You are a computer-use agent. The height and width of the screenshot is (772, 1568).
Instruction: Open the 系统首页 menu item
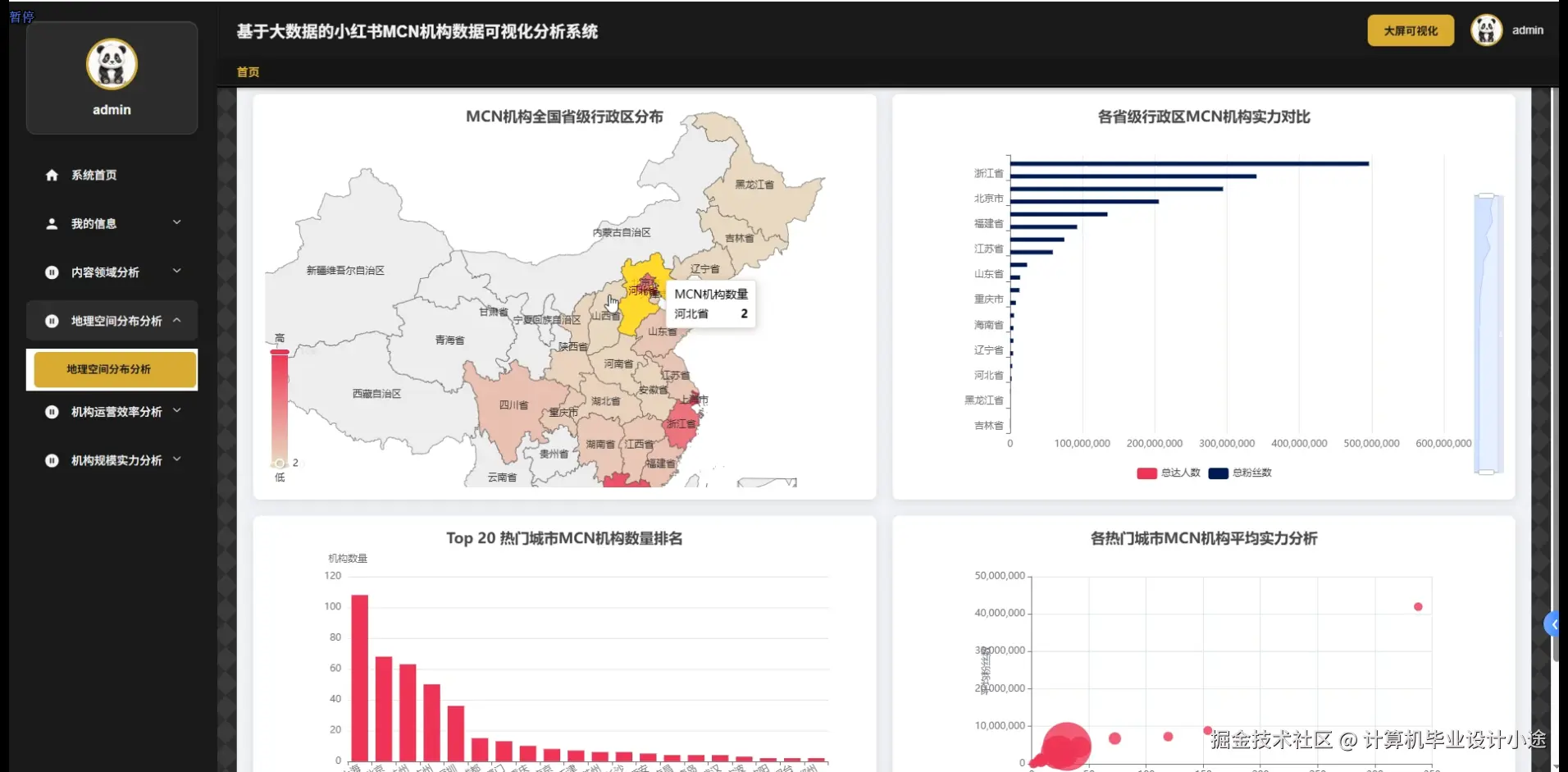coord(112,175)
